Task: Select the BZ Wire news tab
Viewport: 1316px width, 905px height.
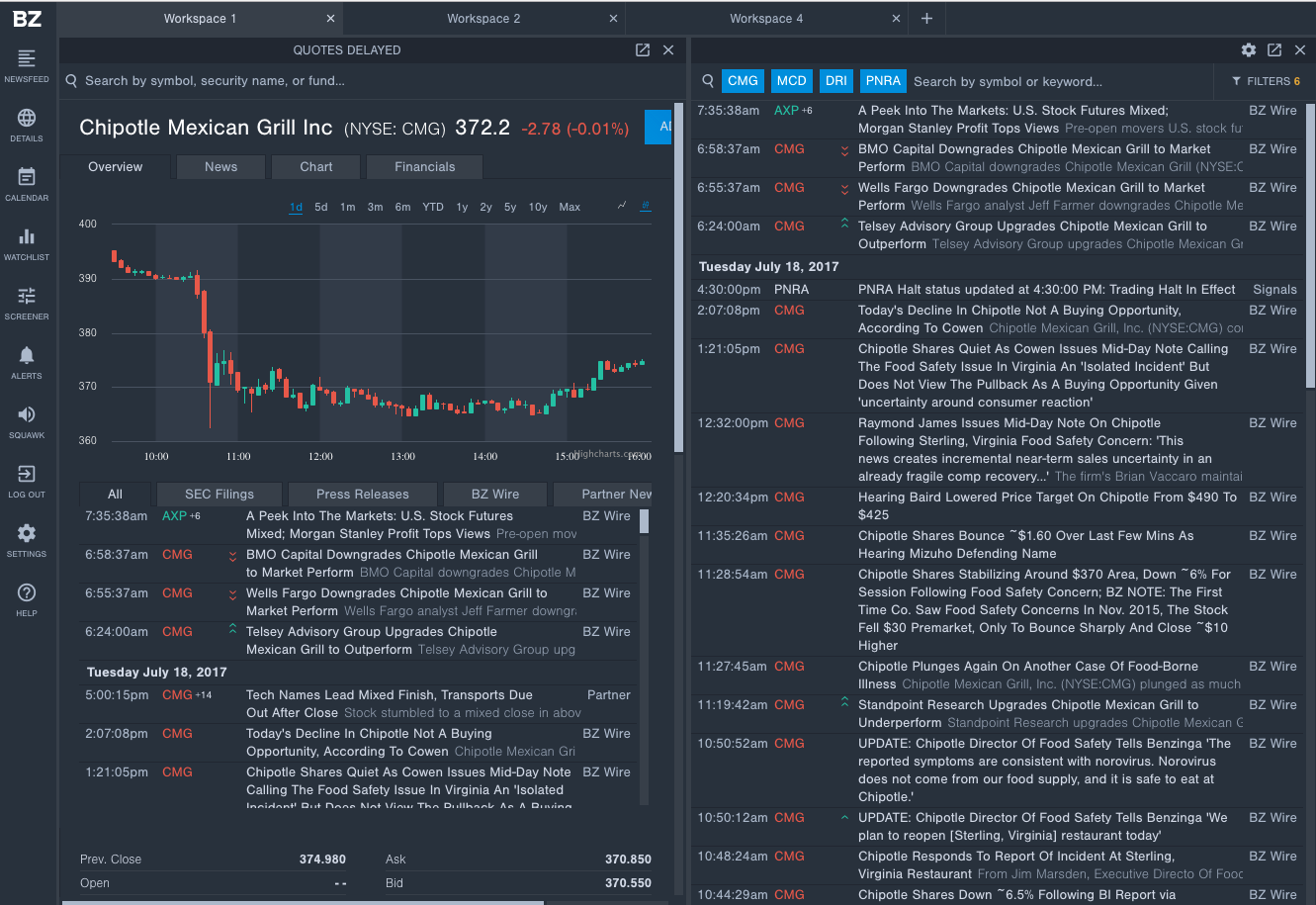Action: pos(495,495)
